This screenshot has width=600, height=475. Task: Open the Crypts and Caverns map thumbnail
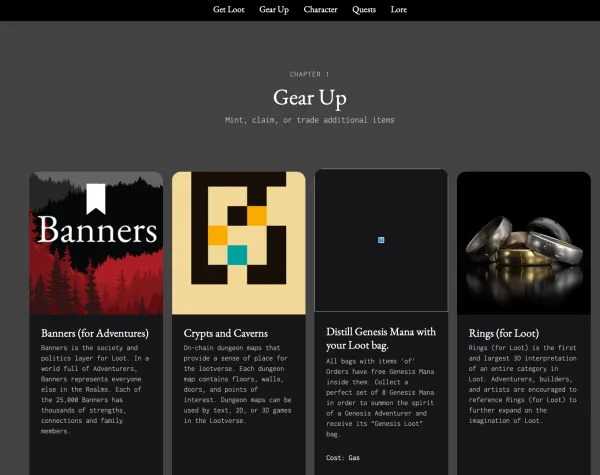click(239, 243)
